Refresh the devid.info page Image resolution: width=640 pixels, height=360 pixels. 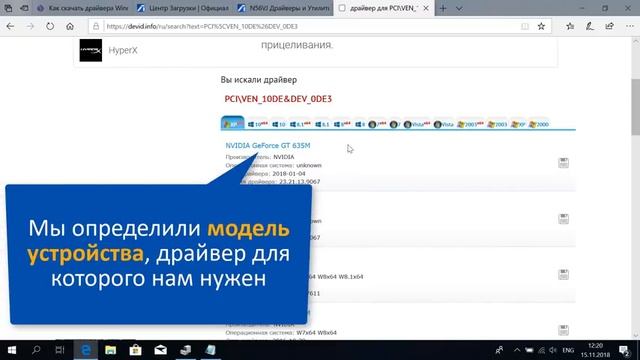click(50, 26)
